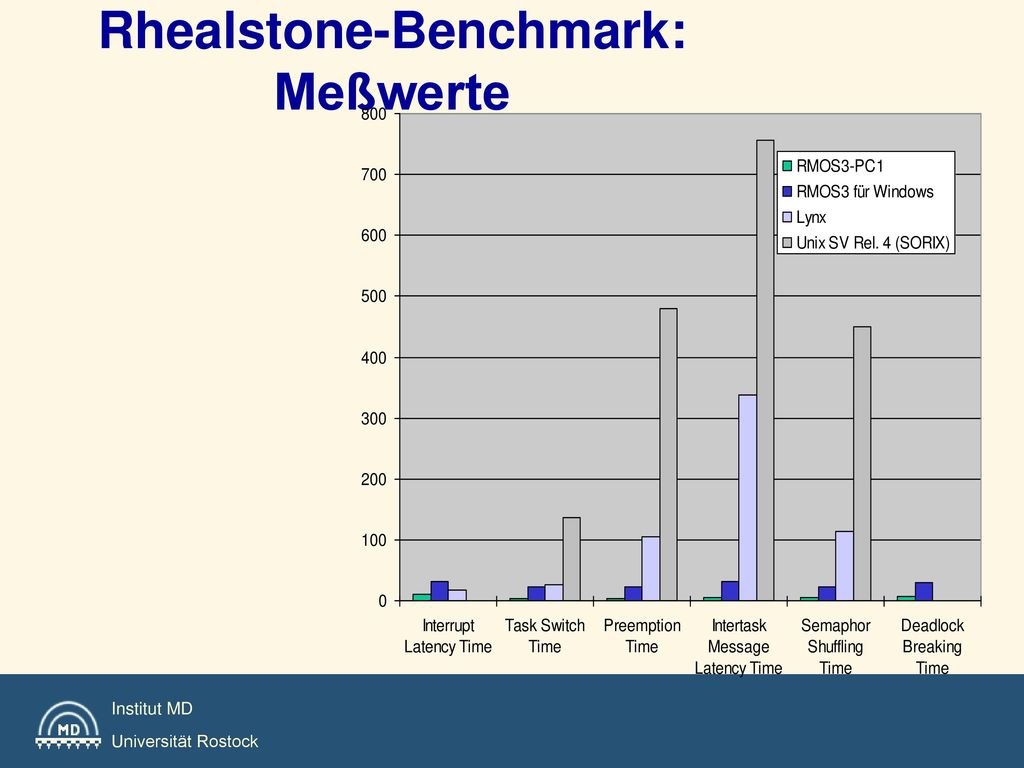Image resolution: width=1024 pixels, height=768 pixels.
Task: Click the 'Institut MD' footer text
Action: pyautogui.click(x=152, y=709)
